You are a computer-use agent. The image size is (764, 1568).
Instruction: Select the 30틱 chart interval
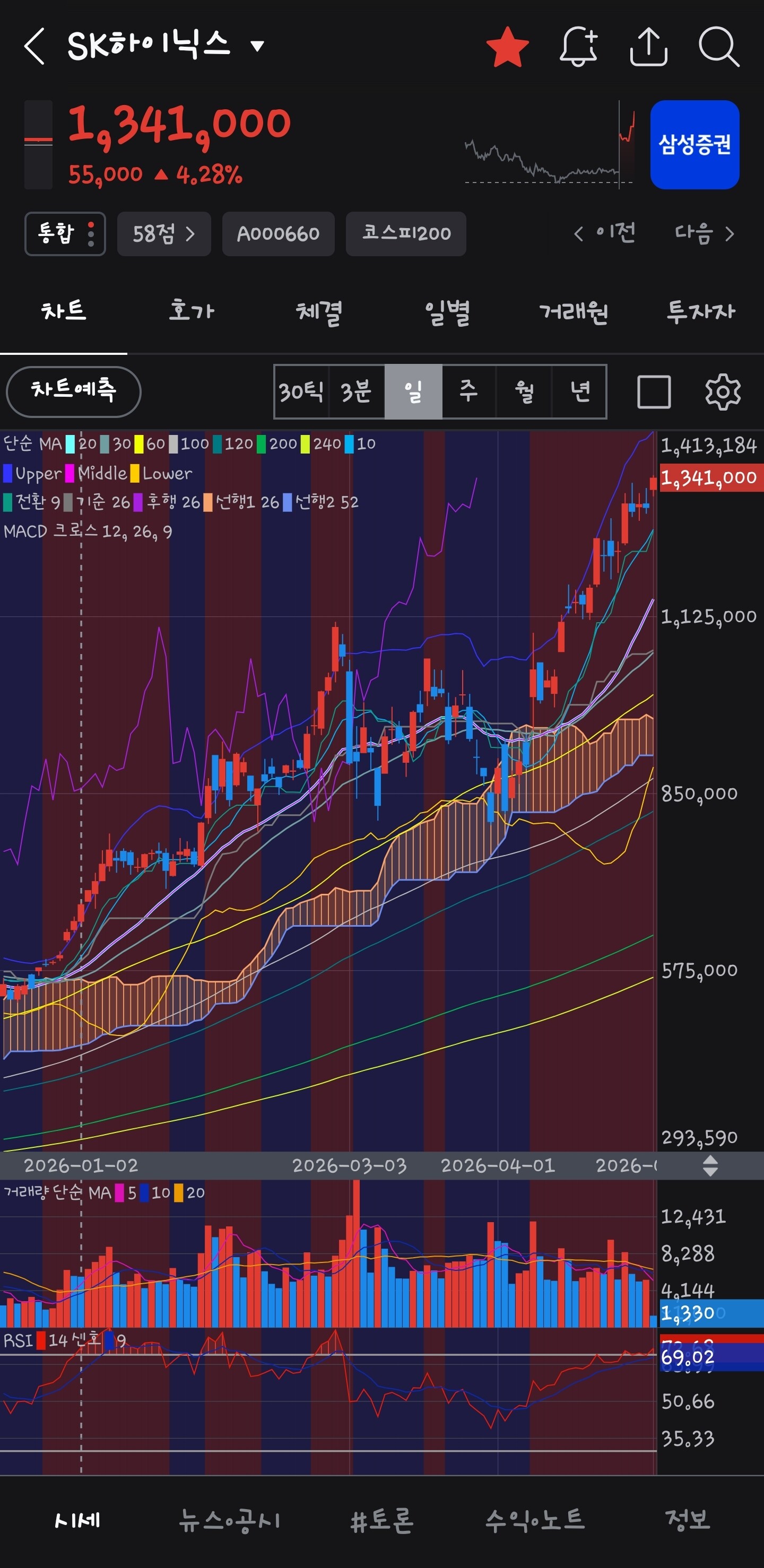point(301,391)
